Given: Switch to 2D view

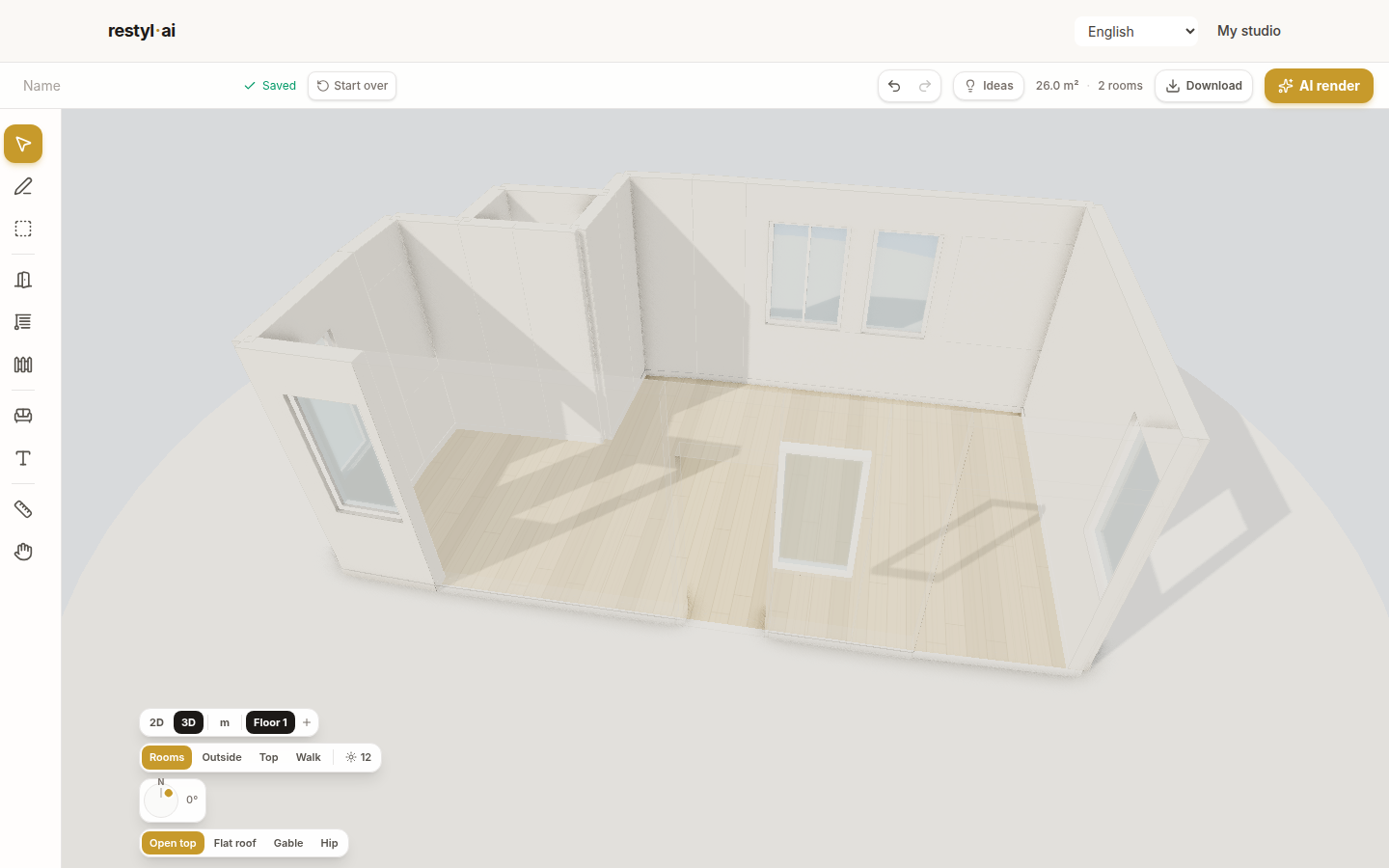Looking at the screenshot, I should coord(156,722).
